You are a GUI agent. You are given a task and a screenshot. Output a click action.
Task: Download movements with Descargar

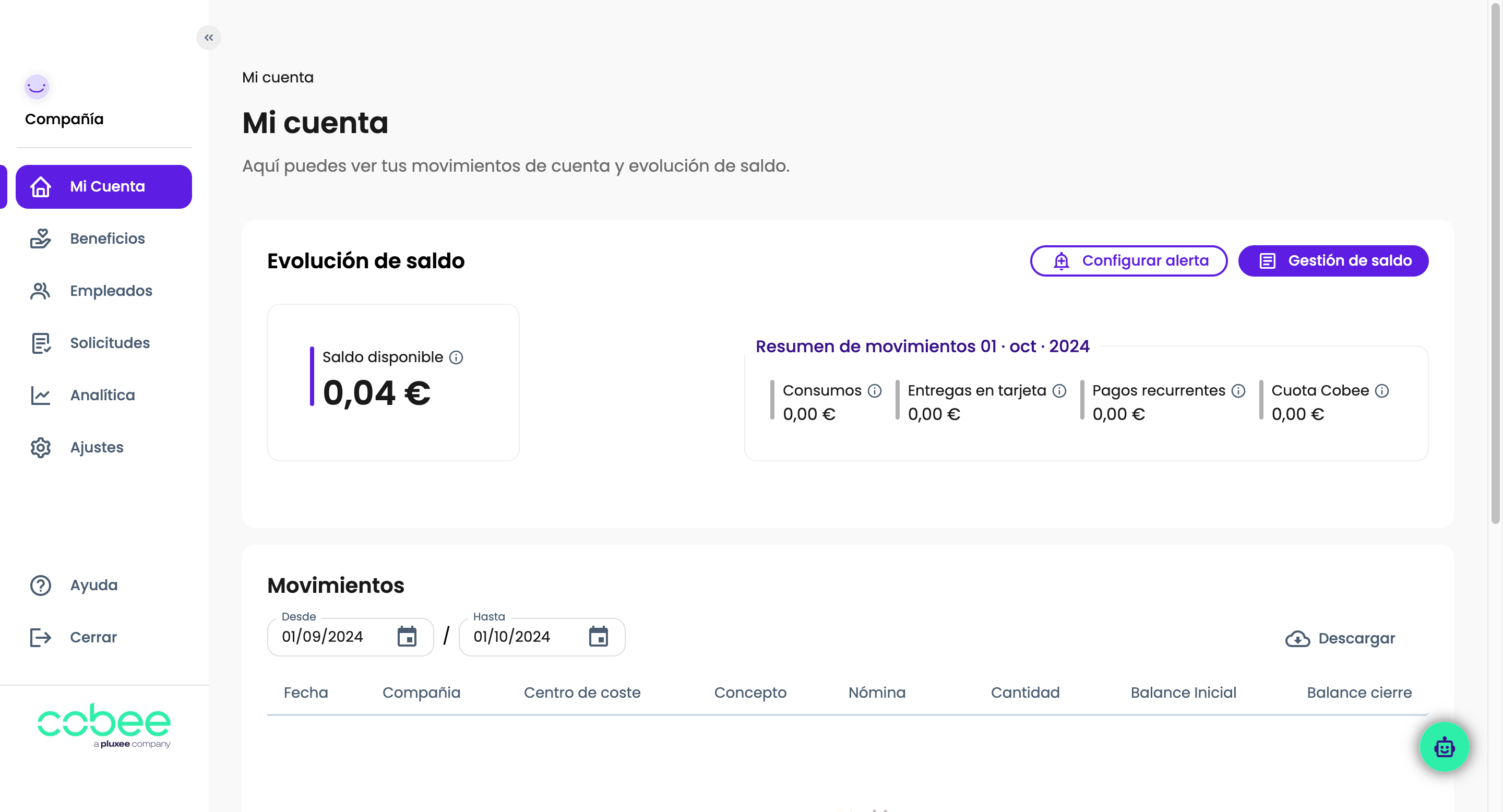tap(1340, 638)
